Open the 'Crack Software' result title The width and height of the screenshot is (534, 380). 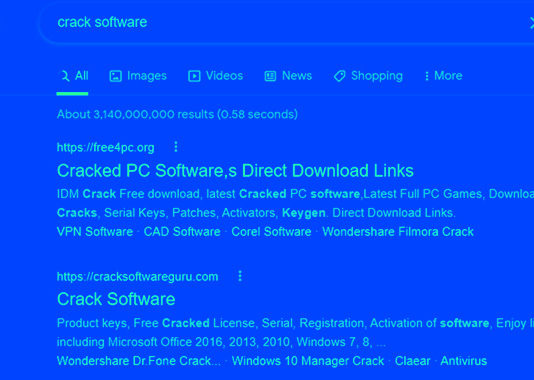pyautogui.click(x=116, y=299)
